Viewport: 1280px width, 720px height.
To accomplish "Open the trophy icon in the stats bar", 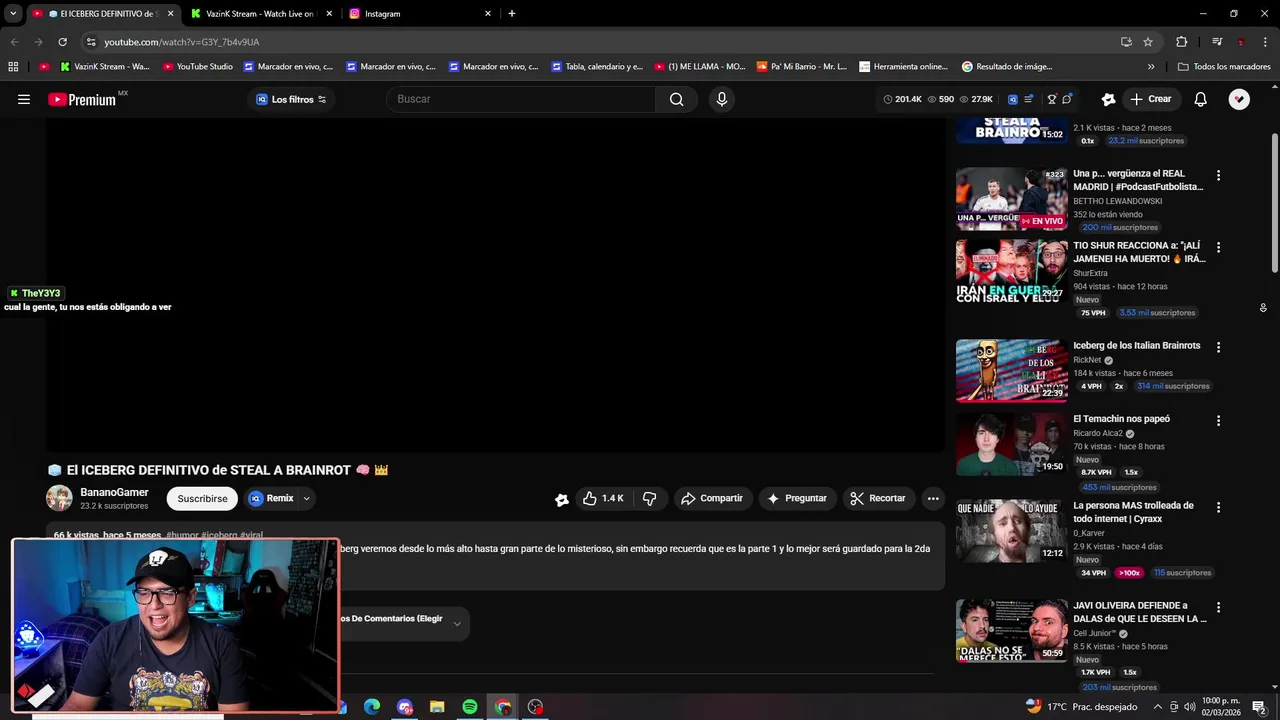I will [1052, 99].
